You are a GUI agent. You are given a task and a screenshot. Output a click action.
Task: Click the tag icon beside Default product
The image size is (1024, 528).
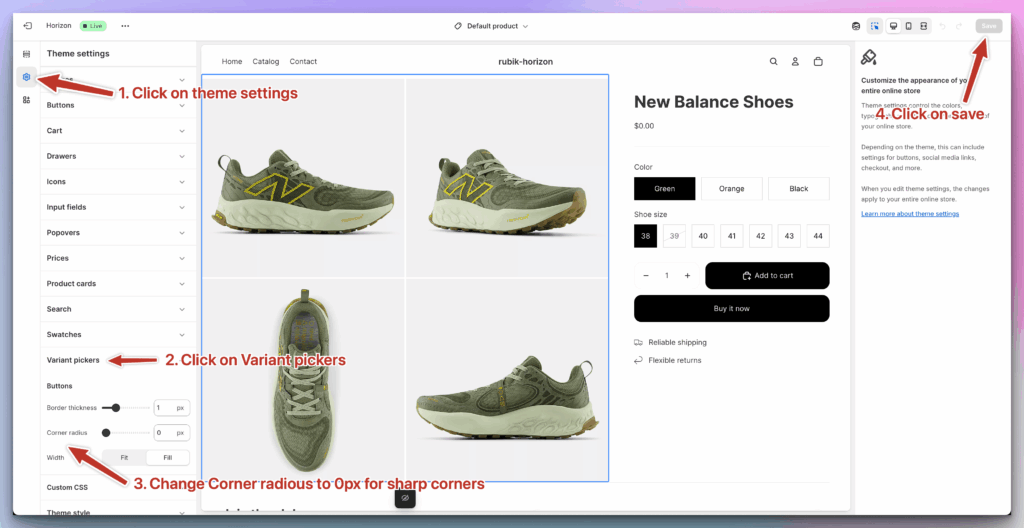point(458,26)
